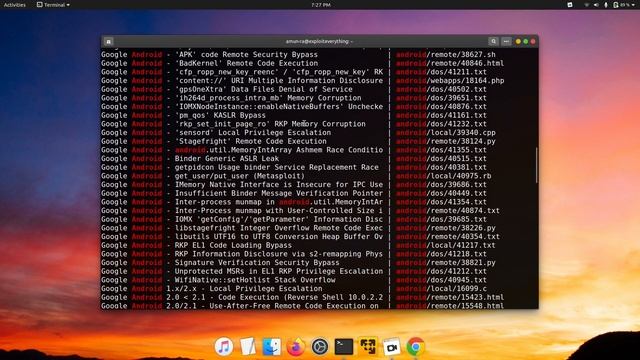The image size is (640, 360).
Task: Click the 'Stagefright' Remote Code Execution line
Action: point(214,141)
